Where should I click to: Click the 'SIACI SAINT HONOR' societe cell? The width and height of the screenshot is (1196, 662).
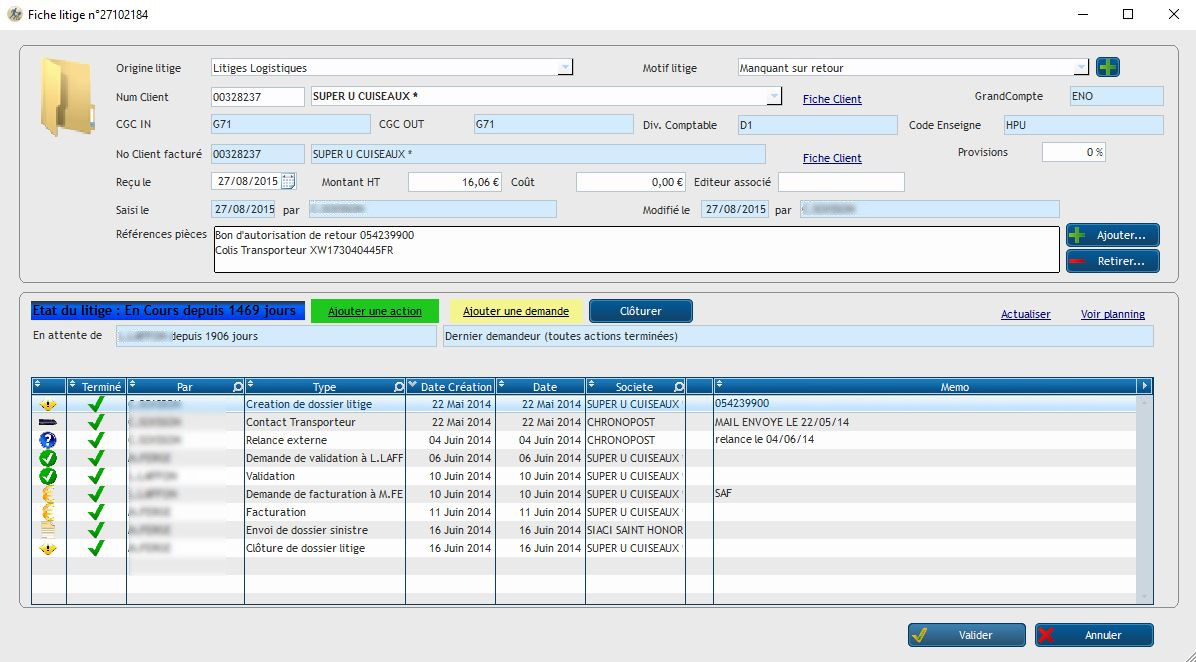(635, 530)
